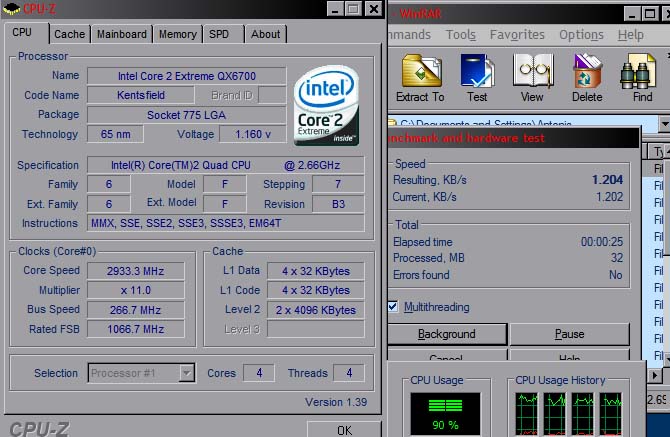The height and width of the screenshot is (437, 670).
Task: Click the Cores count value 4
Action: pyautogui.click(x=259, y=373)
